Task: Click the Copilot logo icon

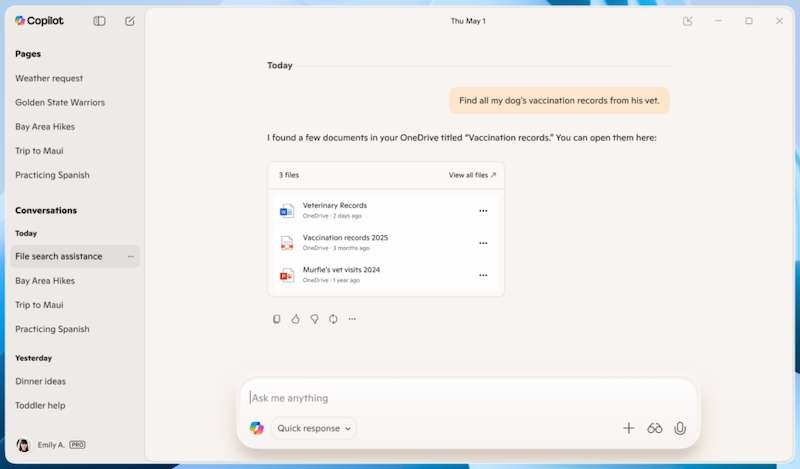Action: point(20,20)
